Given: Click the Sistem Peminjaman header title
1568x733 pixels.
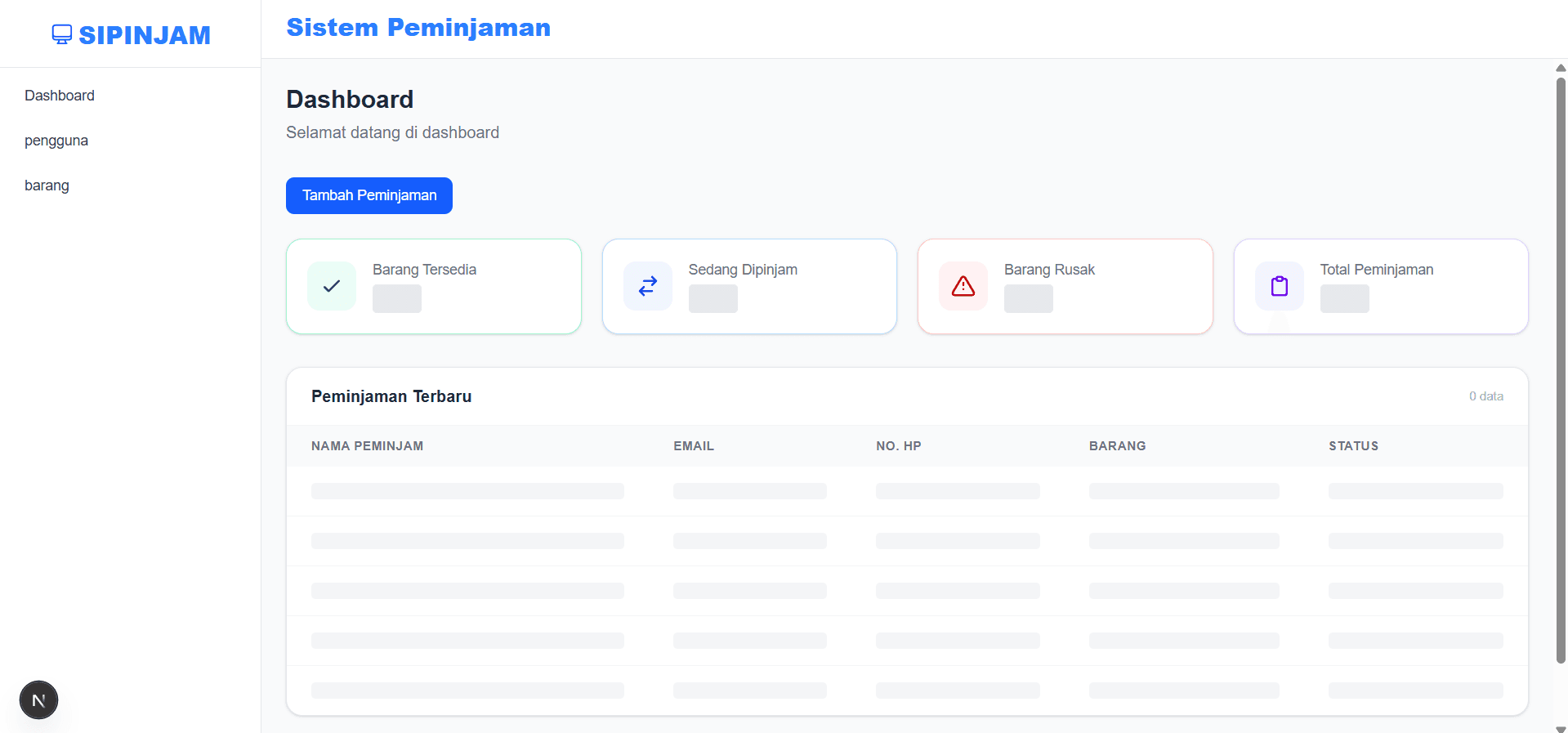Looking at the screenshot, I should pyautogui.click(x=418, y=28).
